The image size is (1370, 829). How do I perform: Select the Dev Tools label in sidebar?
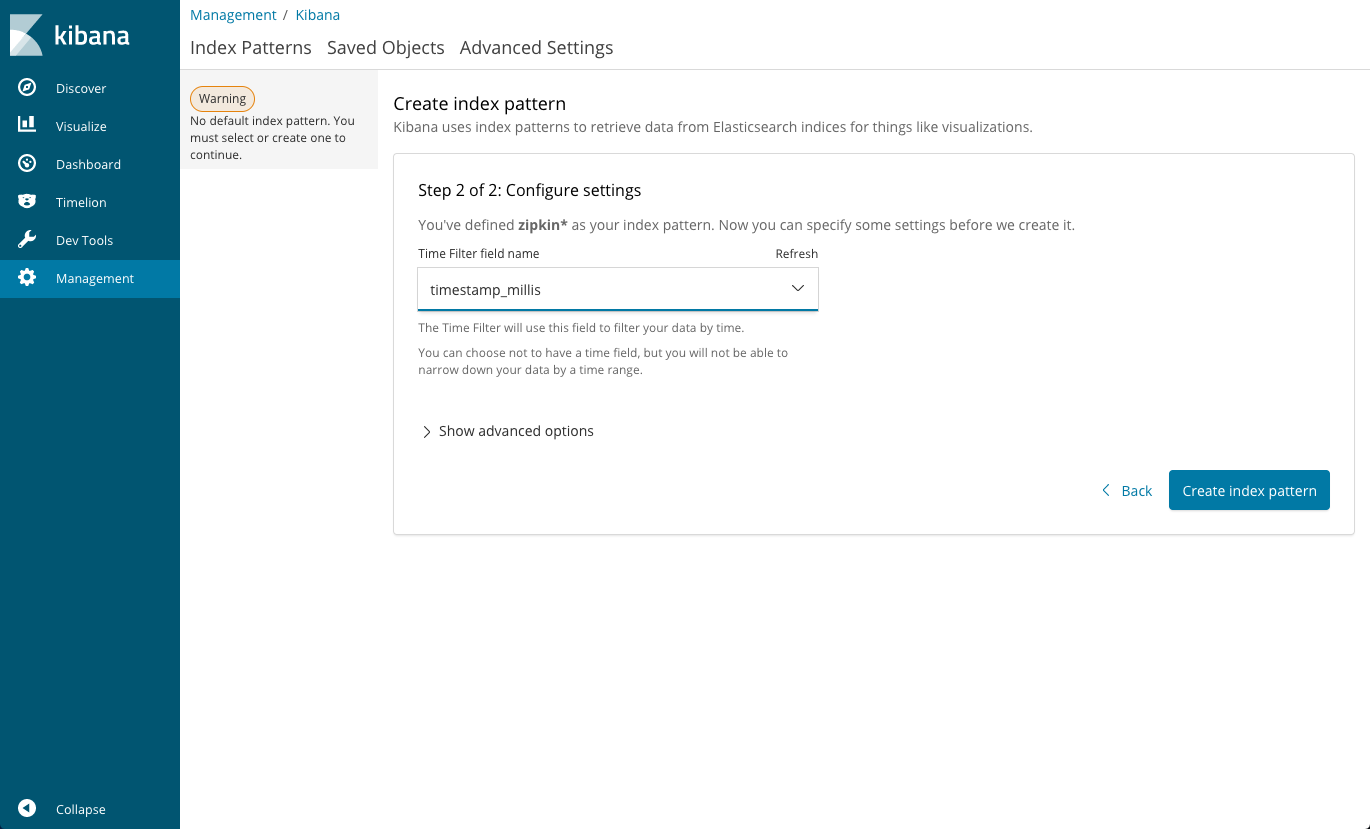tap(84, 240)
